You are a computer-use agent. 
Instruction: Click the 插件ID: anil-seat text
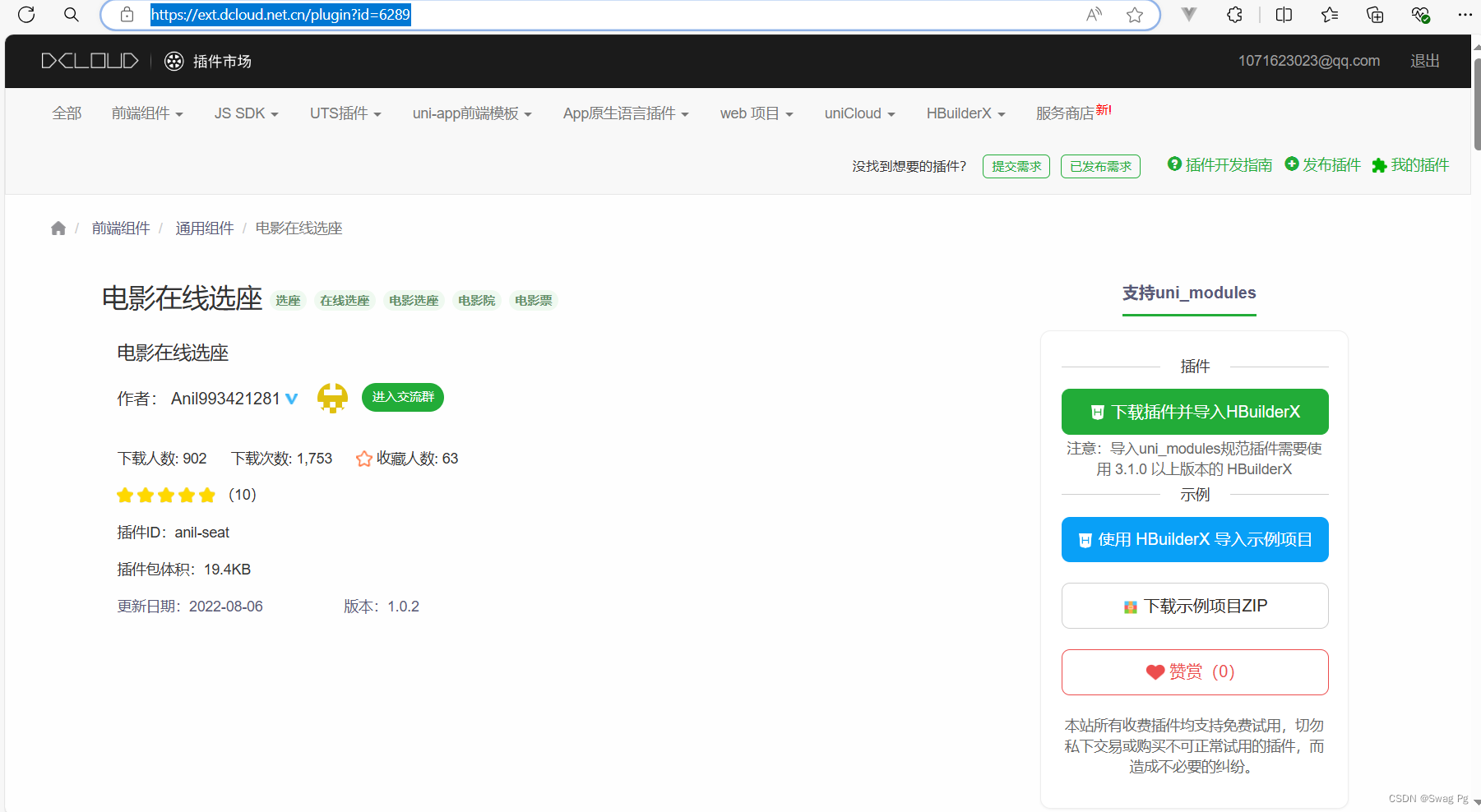174,533
